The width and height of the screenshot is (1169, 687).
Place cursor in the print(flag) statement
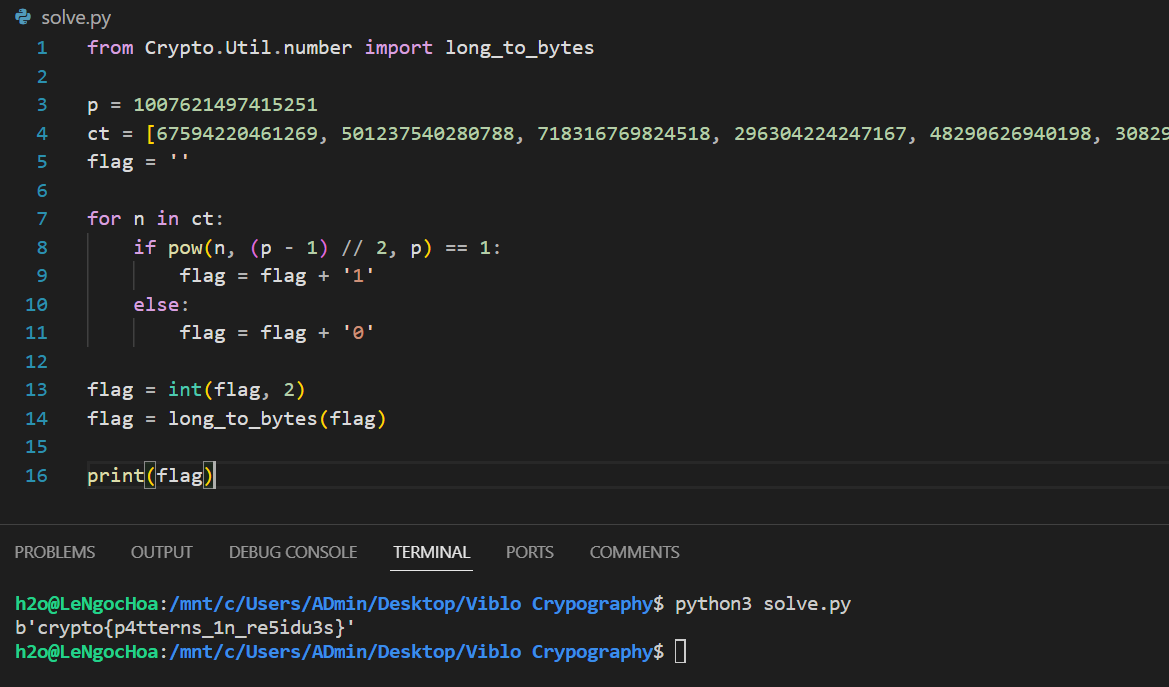pos(151,475)
